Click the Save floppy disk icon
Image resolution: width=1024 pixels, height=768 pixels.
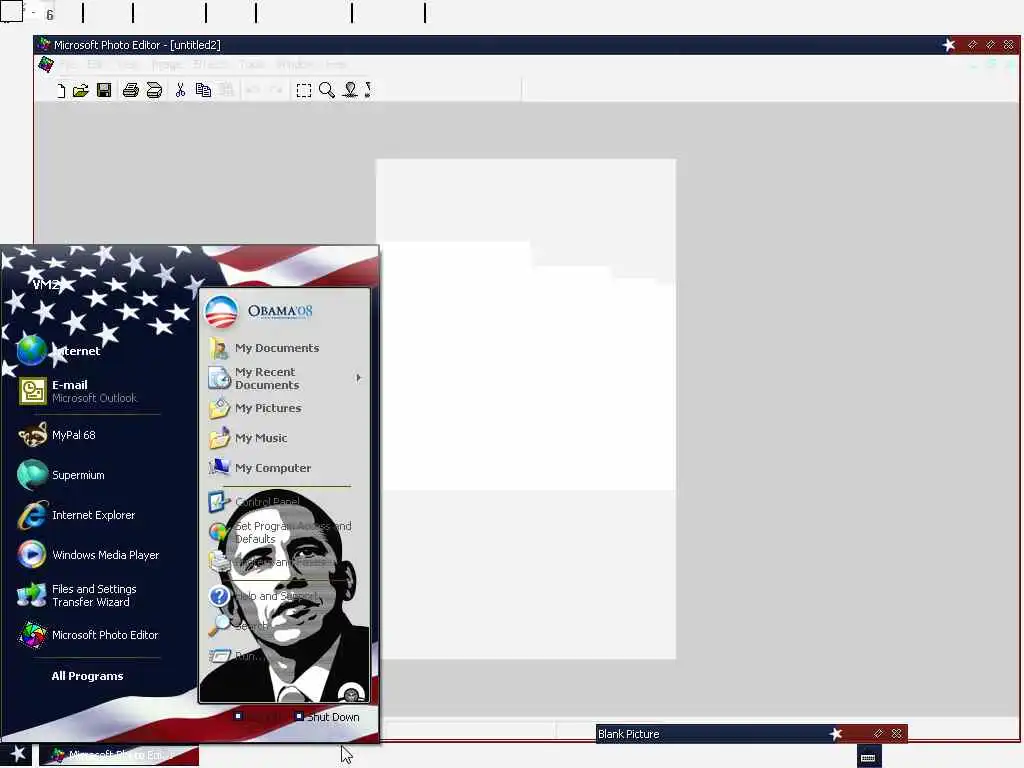click(104, 91)
